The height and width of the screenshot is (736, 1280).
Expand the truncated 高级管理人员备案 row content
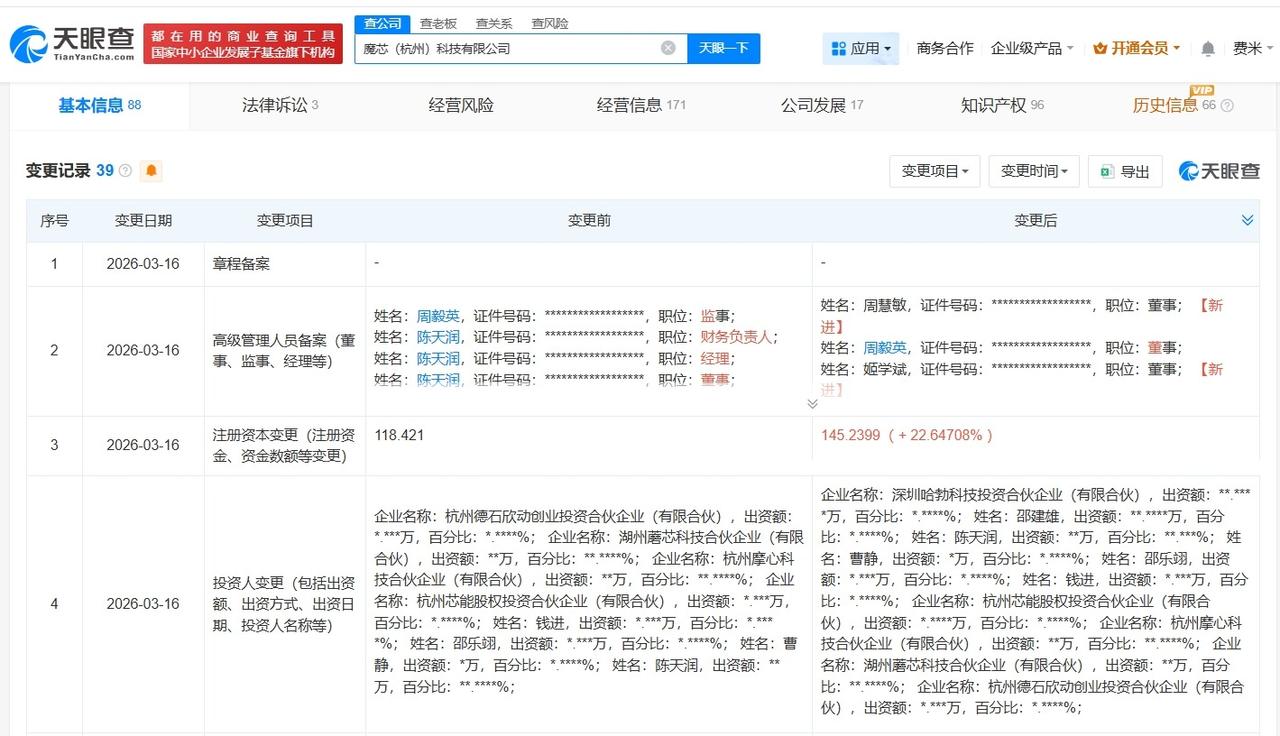[812, 402]
